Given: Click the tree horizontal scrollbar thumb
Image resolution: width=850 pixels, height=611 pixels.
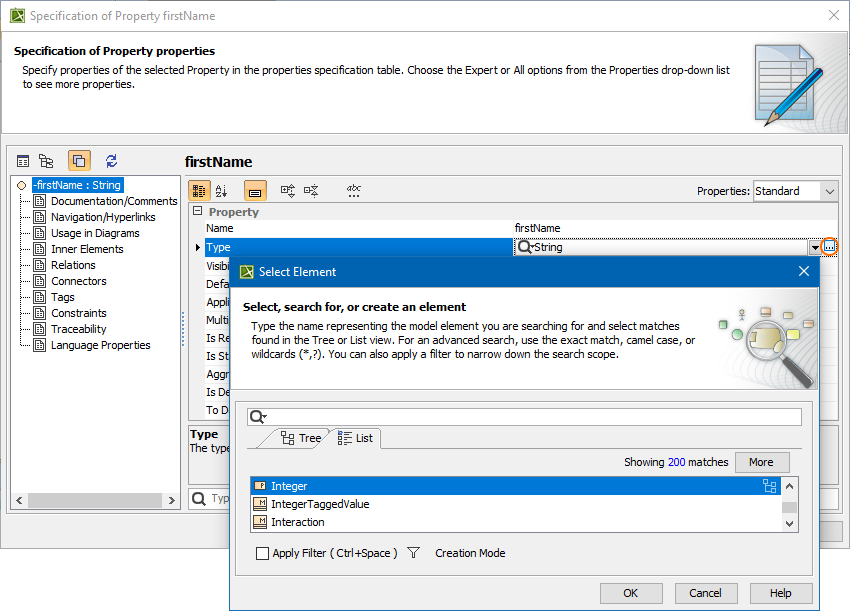Looking at the screenshot, I should [95, 500].
